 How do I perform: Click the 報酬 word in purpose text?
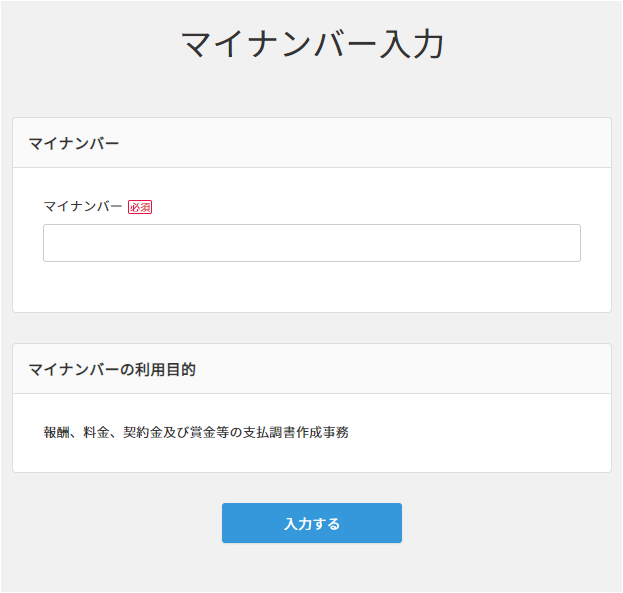[x=57, y=433]
